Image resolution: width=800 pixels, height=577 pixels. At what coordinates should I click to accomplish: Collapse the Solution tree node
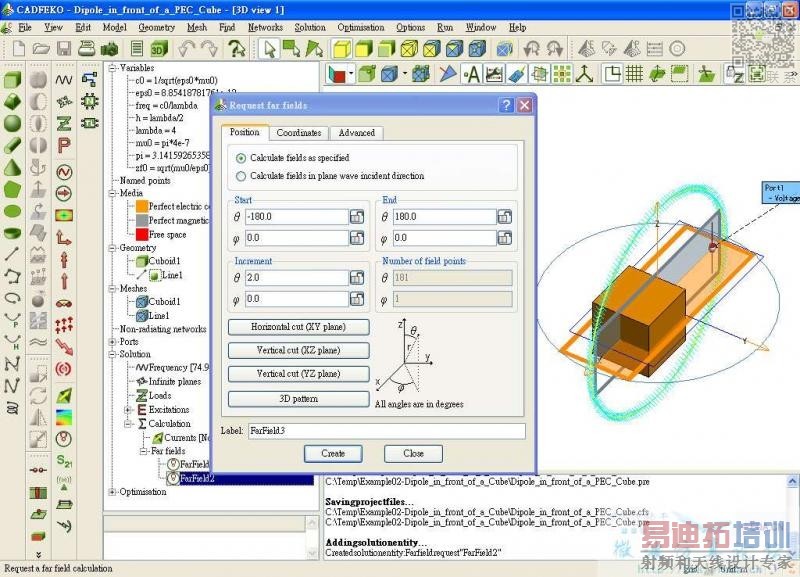[x=112, y=354]
